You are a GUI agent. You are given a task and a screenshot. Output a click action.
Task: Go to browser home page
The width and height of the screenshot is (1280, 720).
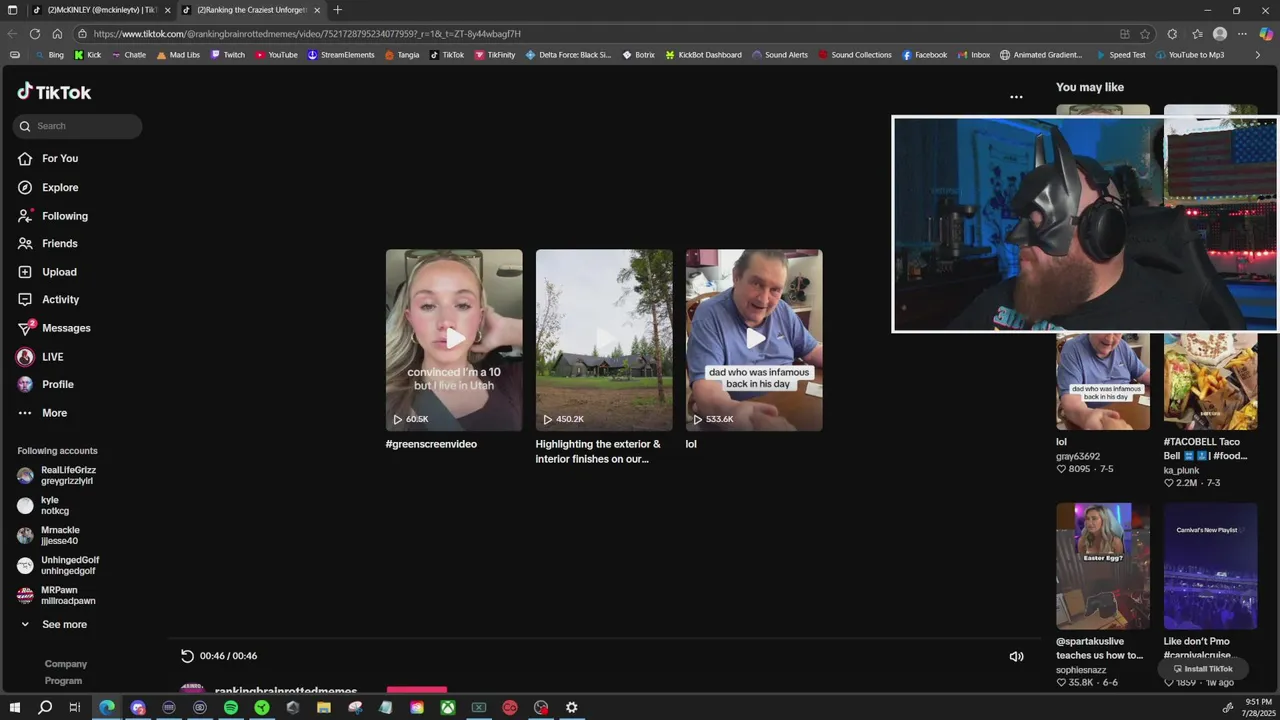point(57,33)
